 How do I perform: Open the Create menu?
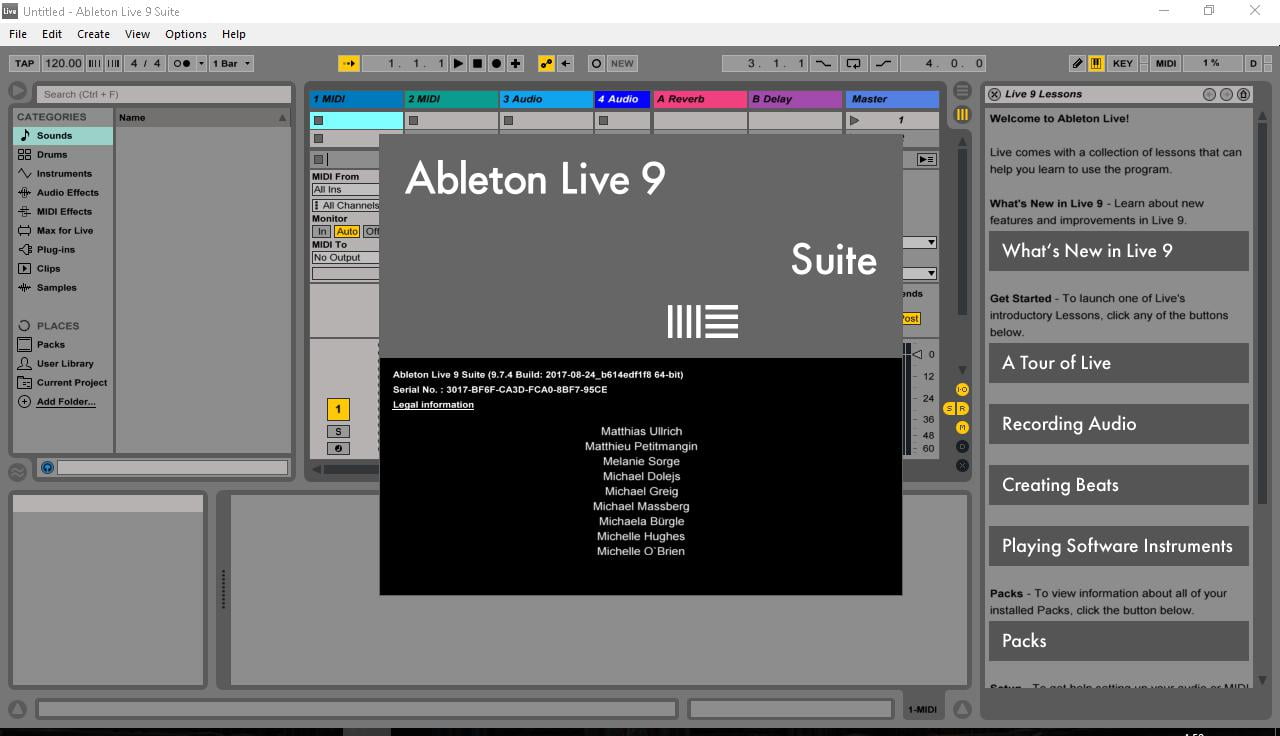93,34
